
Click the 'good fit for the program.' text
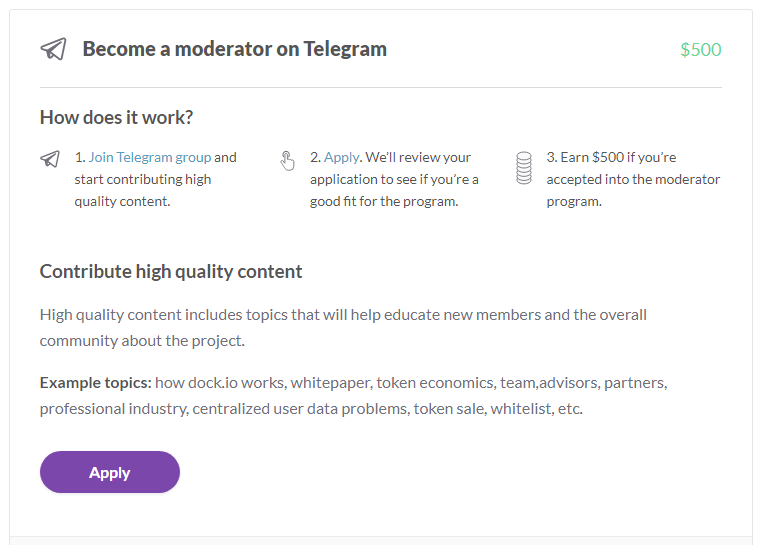[x=384, y=201]
